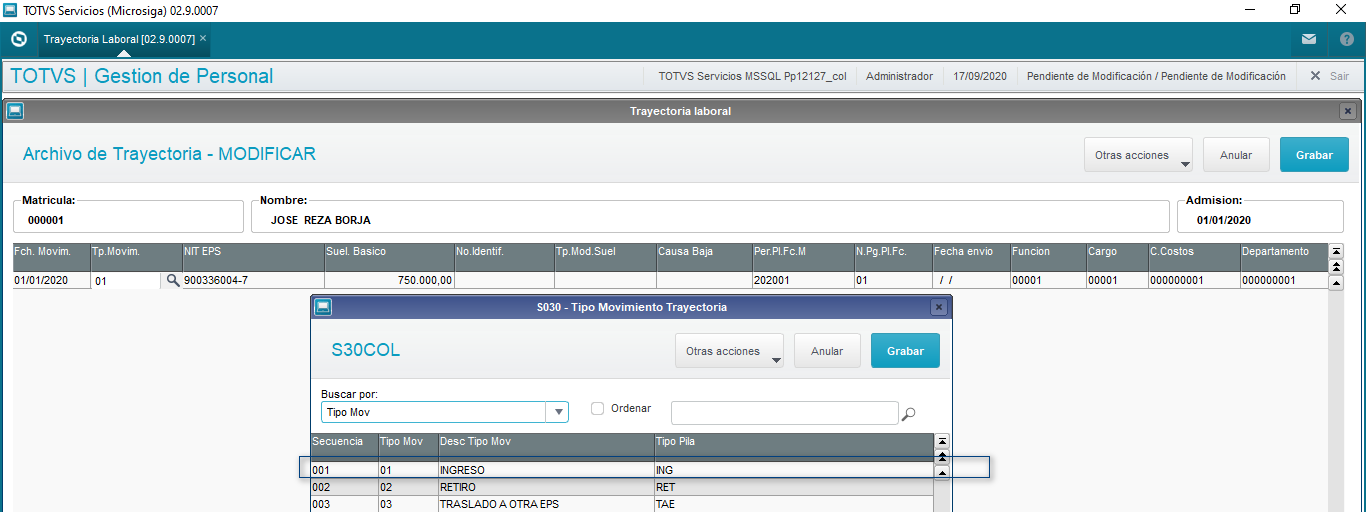Select the RETIRO row
Screen dimensions: 1366x512
click(622, 487)
